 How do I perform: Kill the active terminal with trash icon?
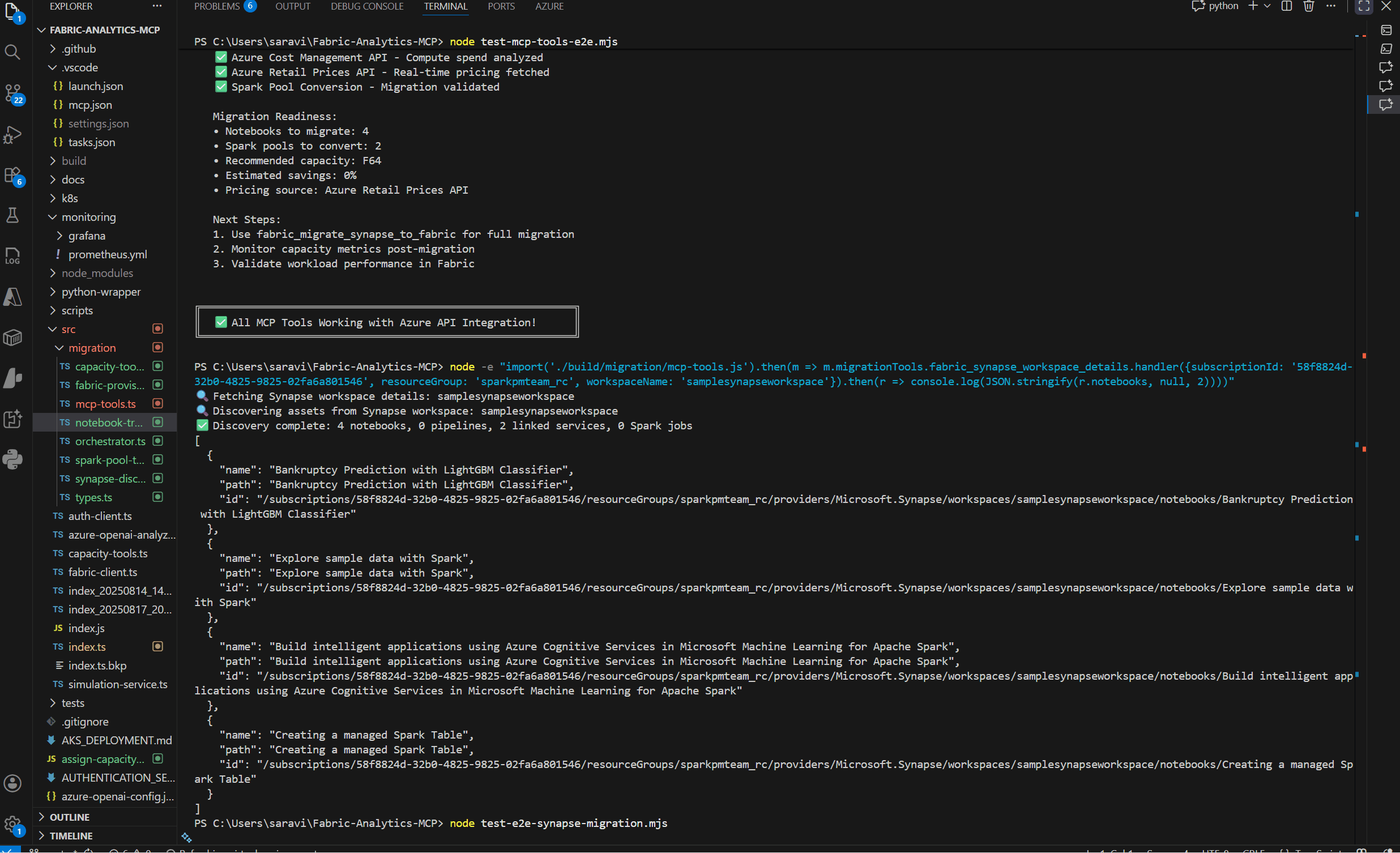(1308, 6)
